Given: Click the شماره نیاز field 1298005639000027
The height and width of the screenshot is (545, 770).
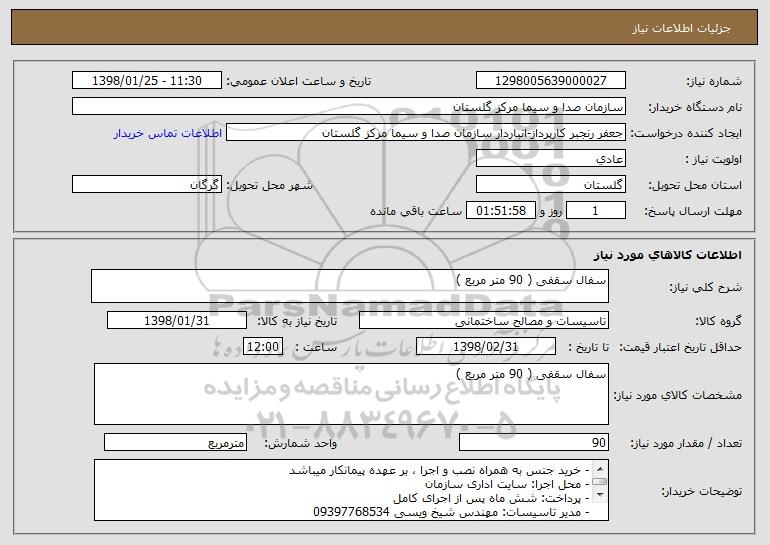Looking at the screenshot, I should tap(550, 80).
